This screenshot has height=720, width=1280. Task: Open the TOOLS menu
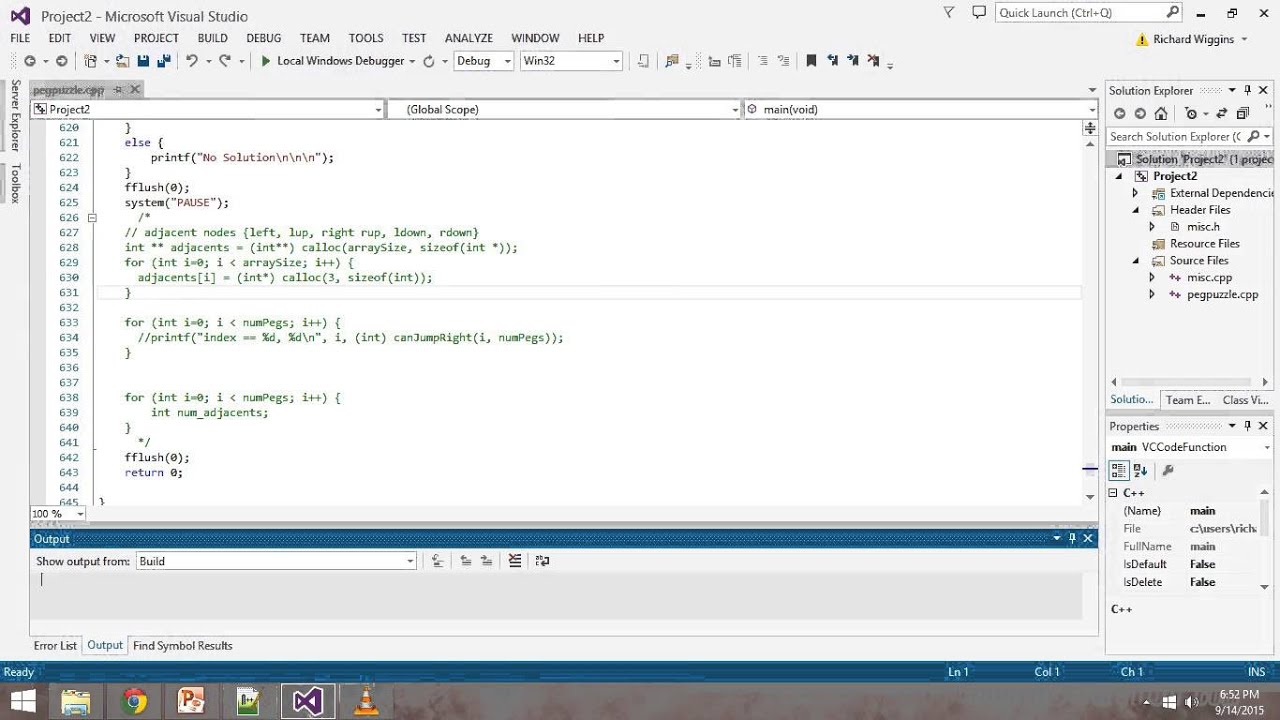tap(366, 38)
